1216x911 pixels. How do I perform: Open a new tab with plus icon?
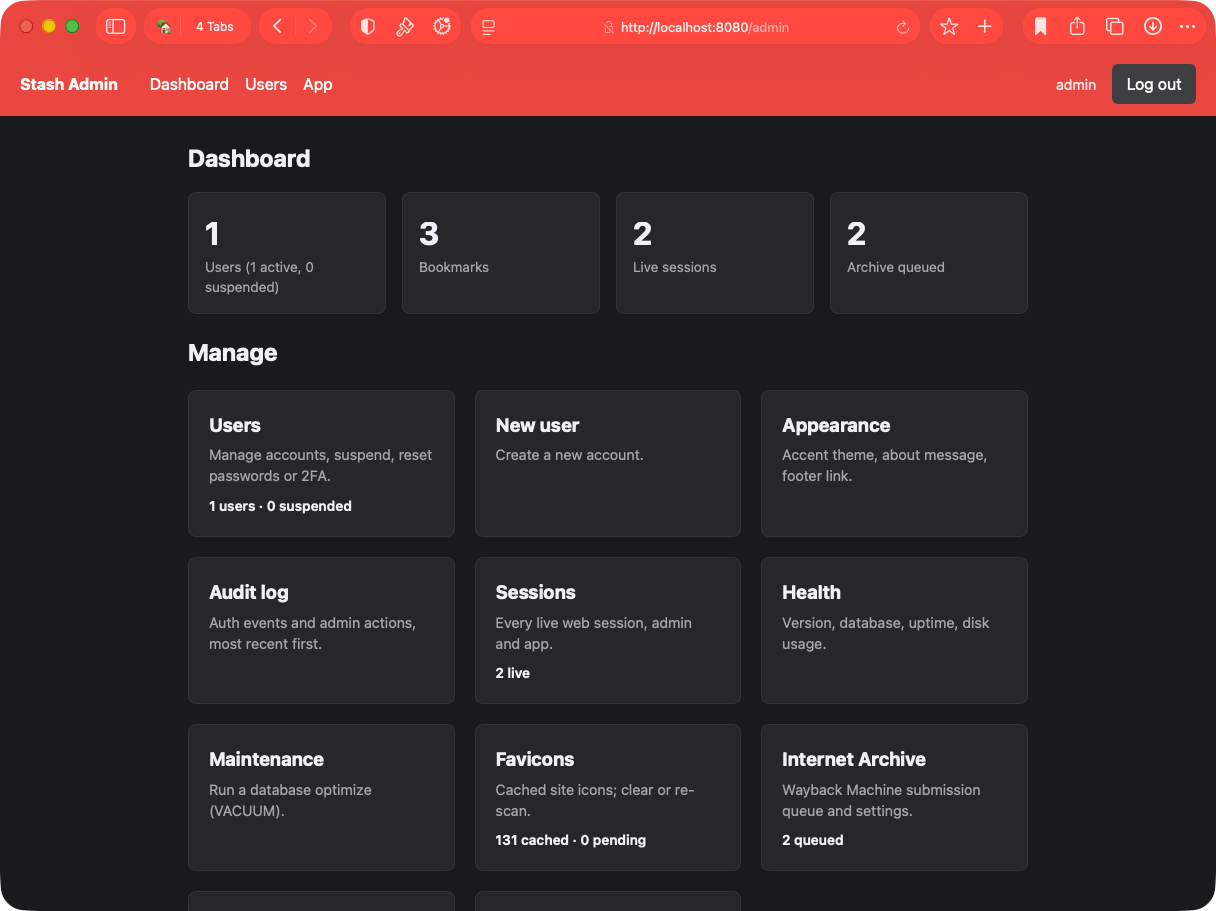[x=985, y=27]
